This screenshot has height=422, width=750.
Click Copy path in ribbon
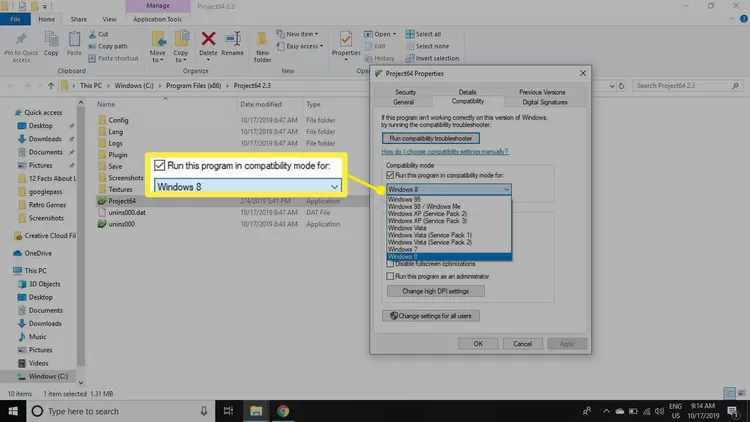click(108, 46)
